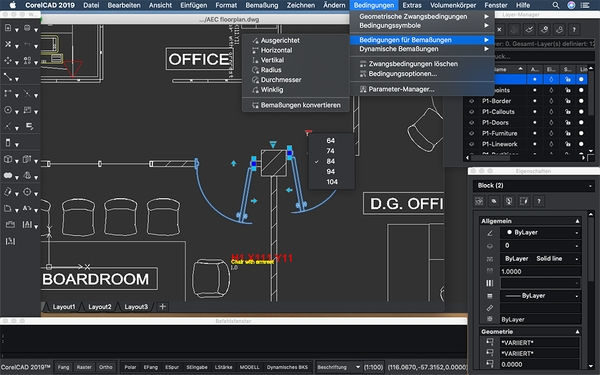This screenshot has height=375, width=600.
Task: Add a new layout sheet with plus button
Action: 163,307
